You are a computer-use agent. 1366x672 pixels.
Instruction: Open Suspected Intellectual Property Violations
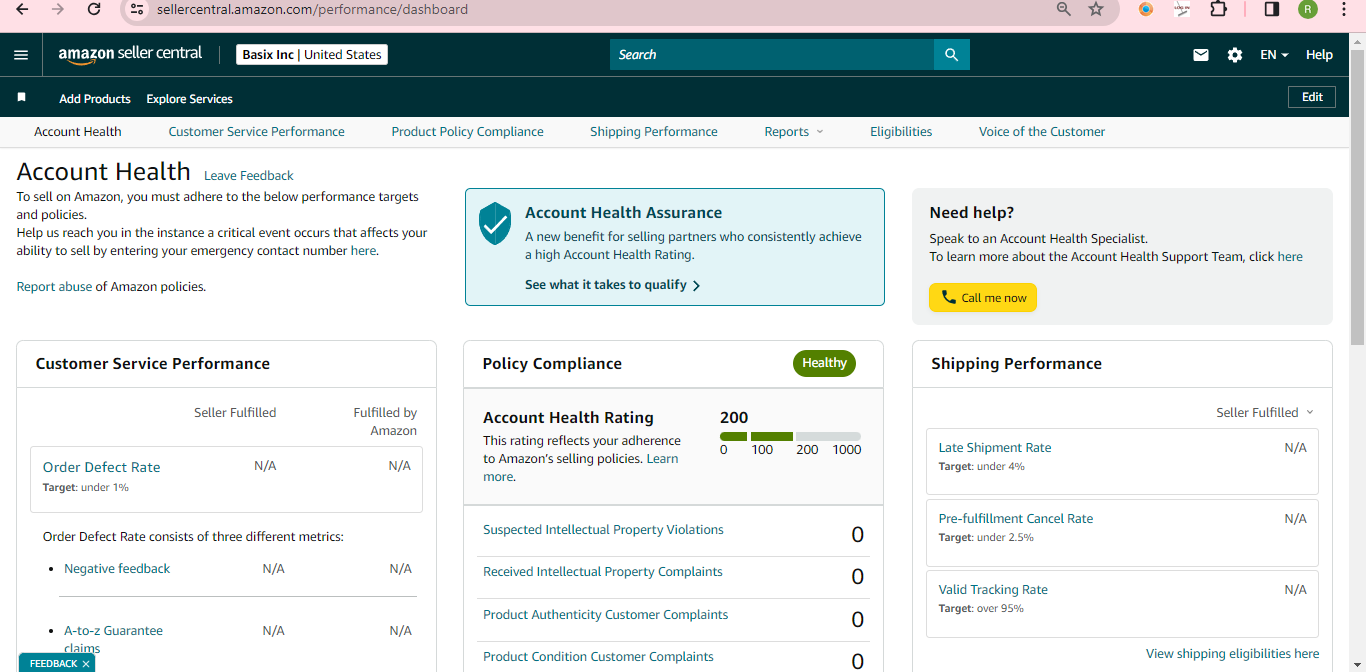[x=603, y=530]
